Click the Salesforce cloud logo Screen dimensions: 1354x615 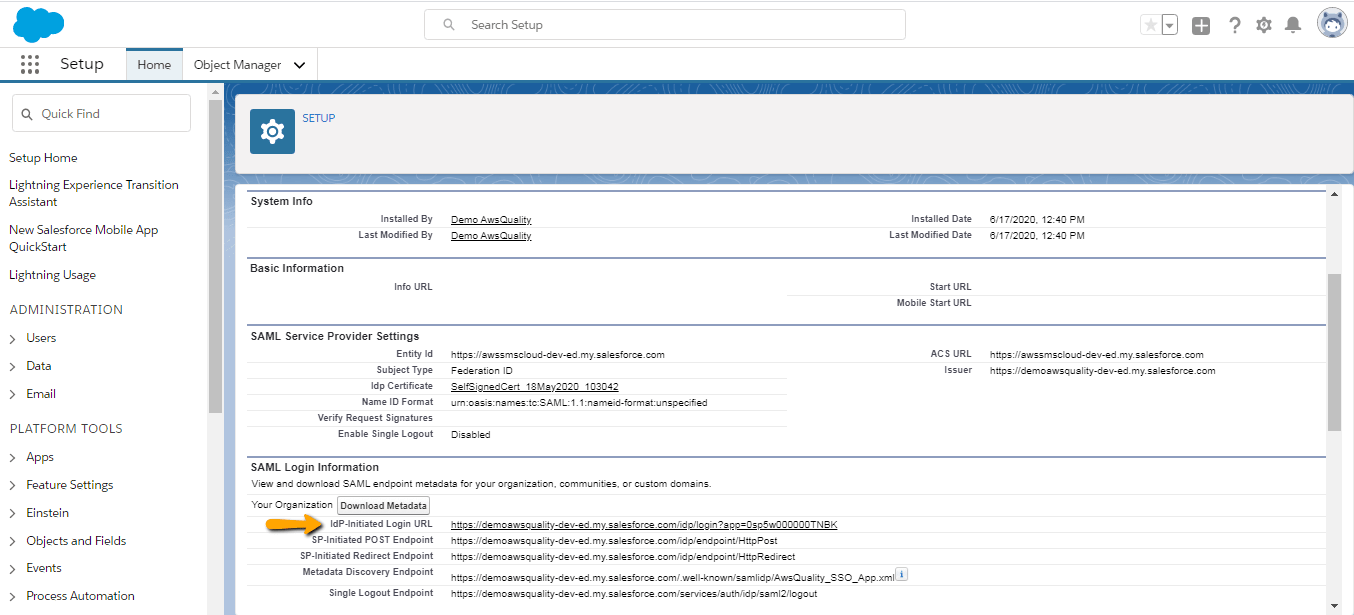pos(39,24)
